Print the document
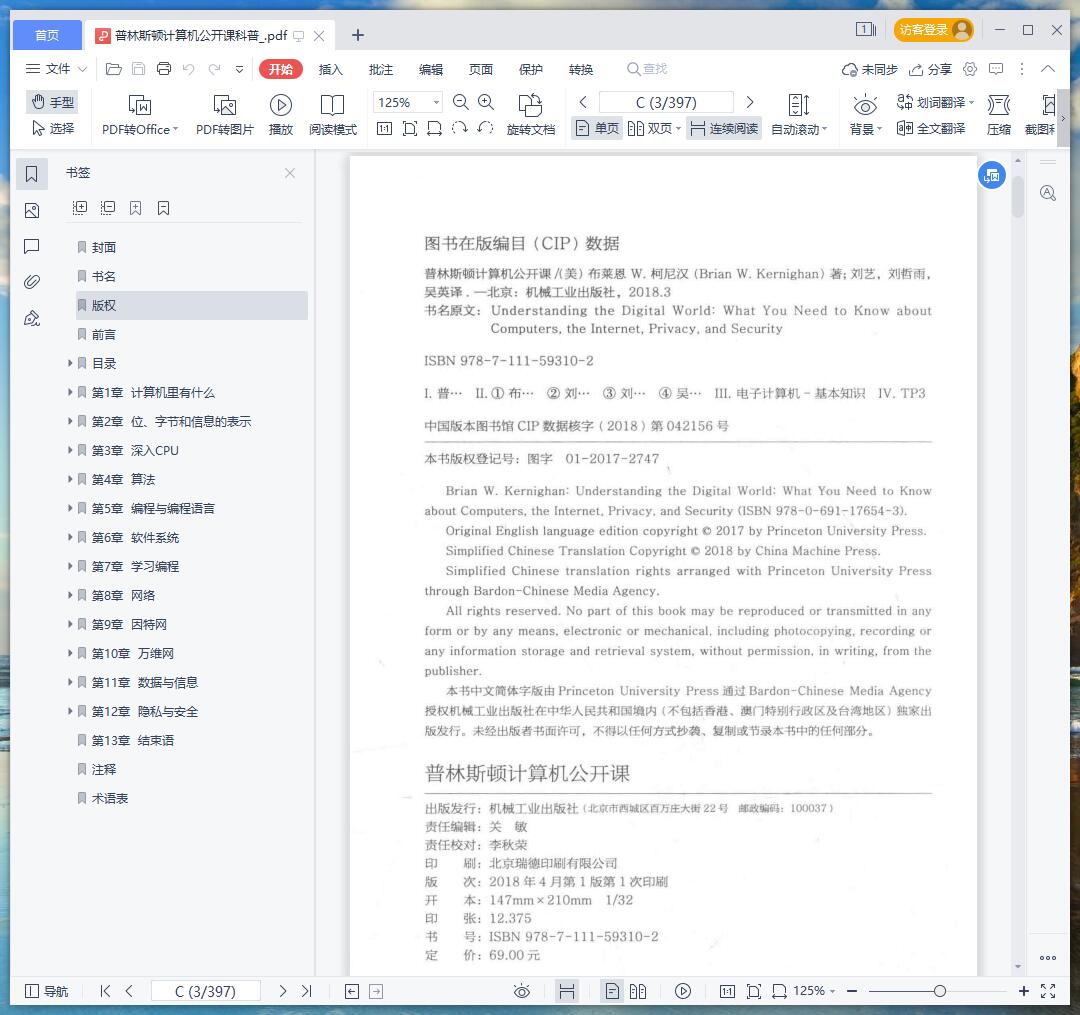 point(164,69)
